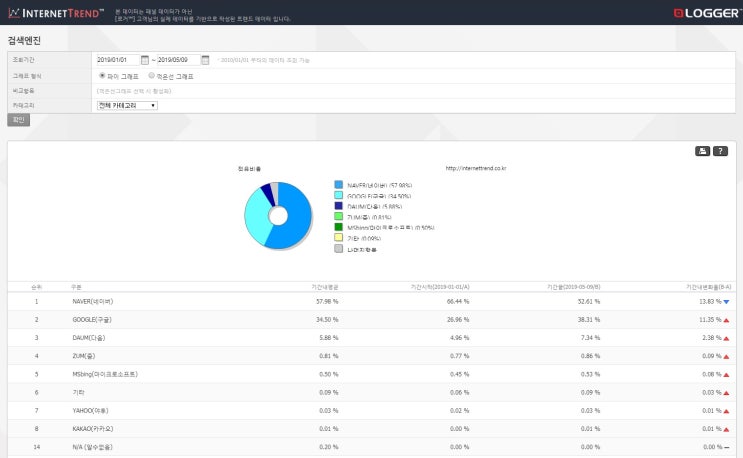Image resolution: width=743 pixels, height=458 pixels.
Task: Click the blue down arrow in NAVER row
Action: pyautogui.click(x=726, y=302)
